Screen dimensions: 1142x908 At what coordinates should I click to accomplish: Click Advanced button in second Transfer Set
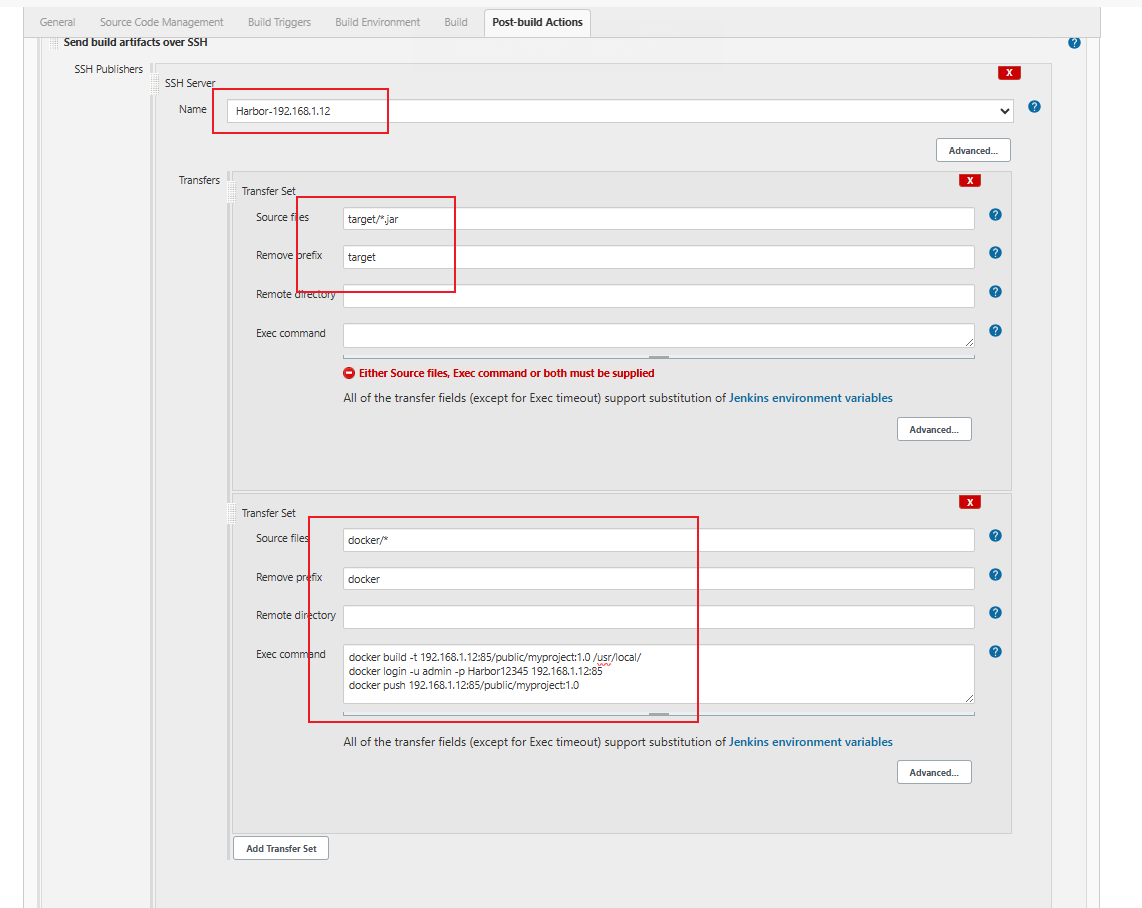(x=934, y=773)
